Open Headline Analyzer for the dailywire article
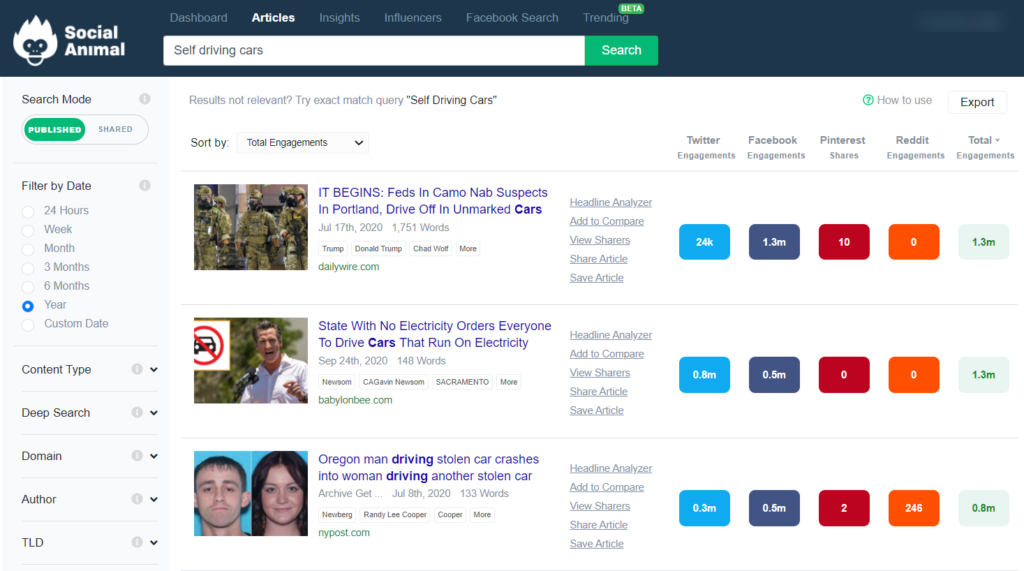The height and width of the screenshot is (571, 1024). click(x=611, y=203)
